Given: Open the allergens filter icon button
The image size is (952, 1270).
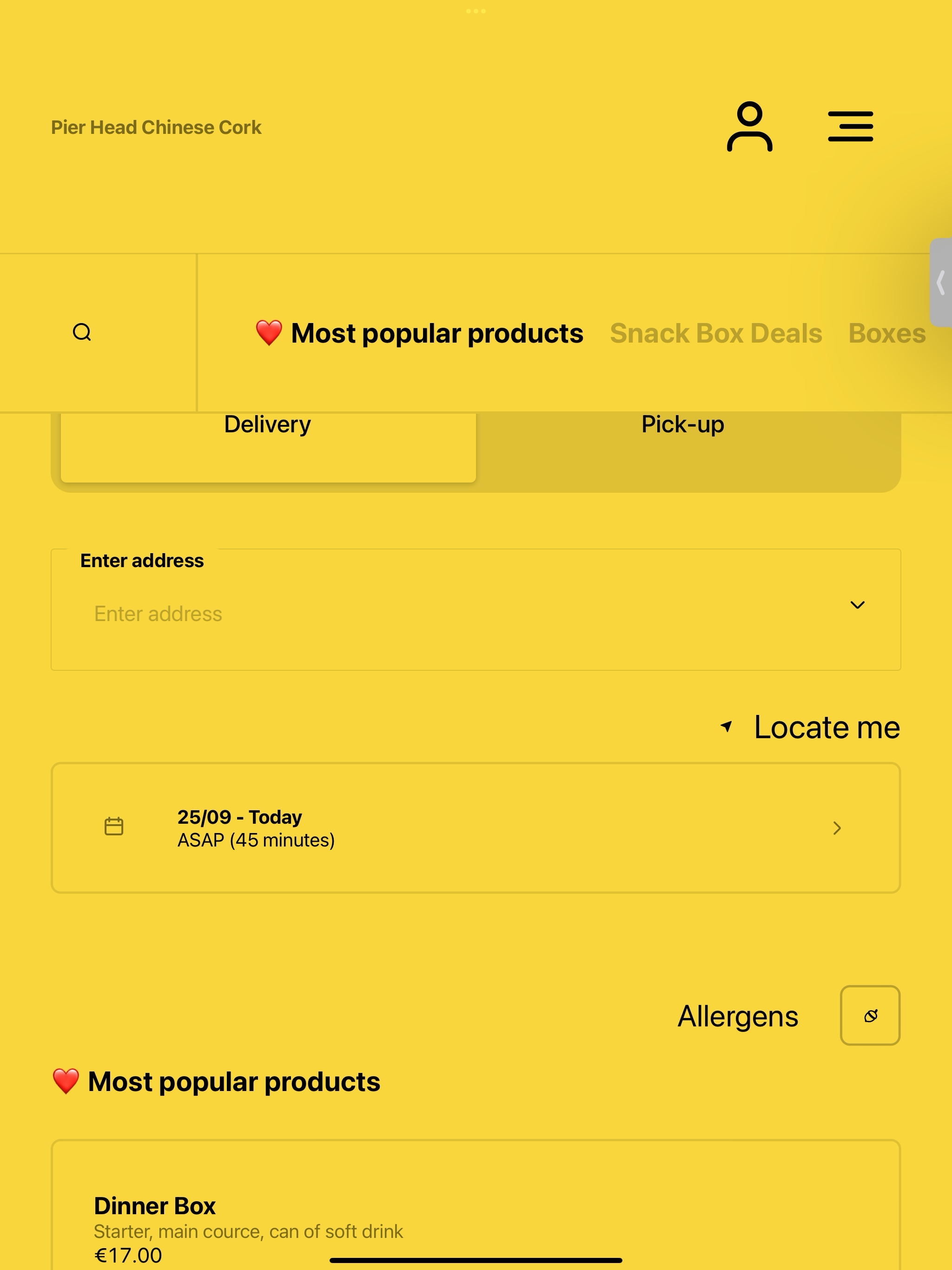Looking at the screenshot, I should [x=870, y=1015].
